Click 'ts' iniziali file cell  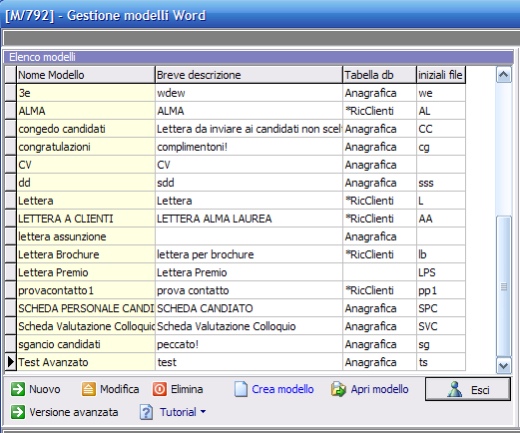click(x=441, y=362)
